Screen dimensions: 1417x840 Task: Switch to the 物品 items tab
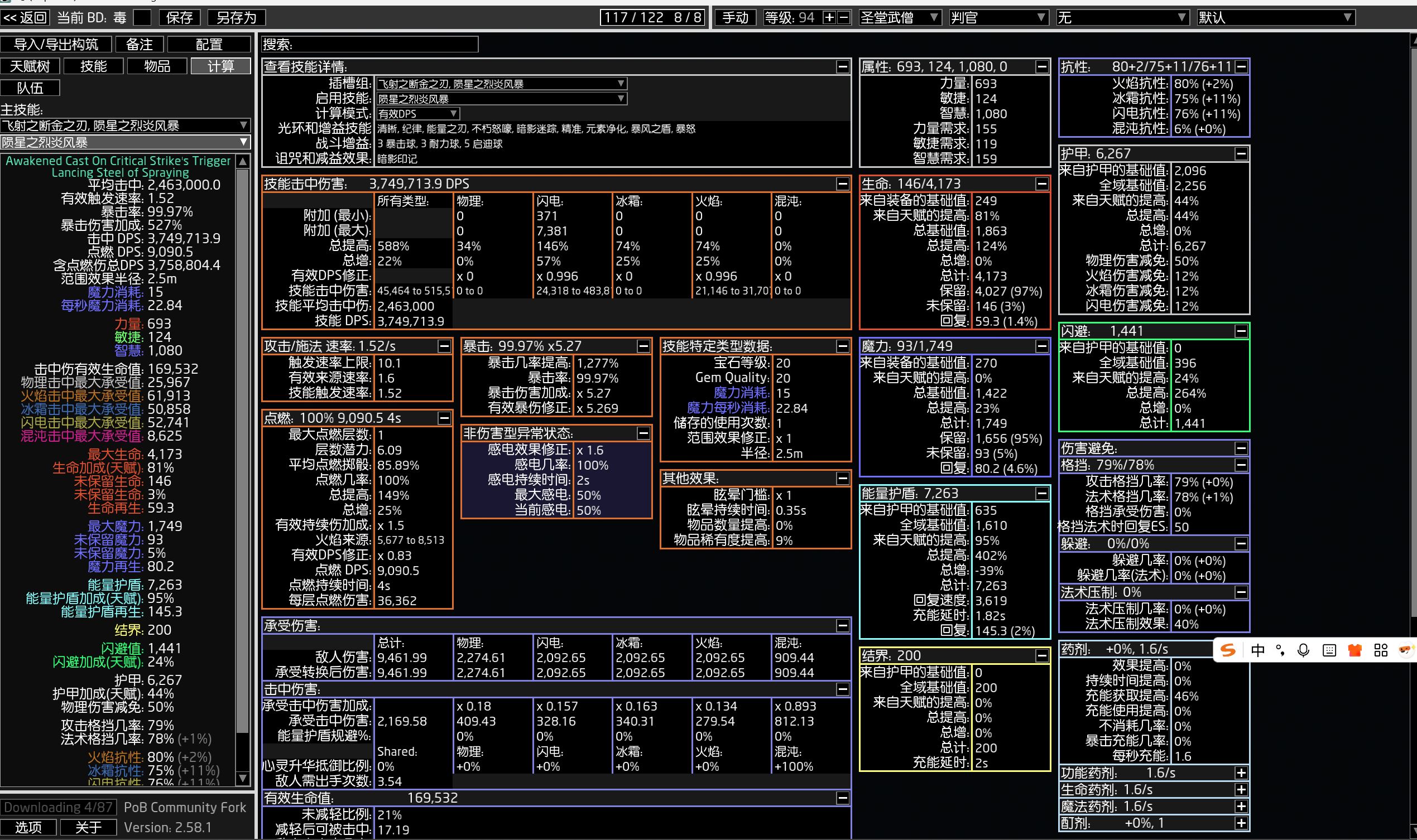pos(157,66)
